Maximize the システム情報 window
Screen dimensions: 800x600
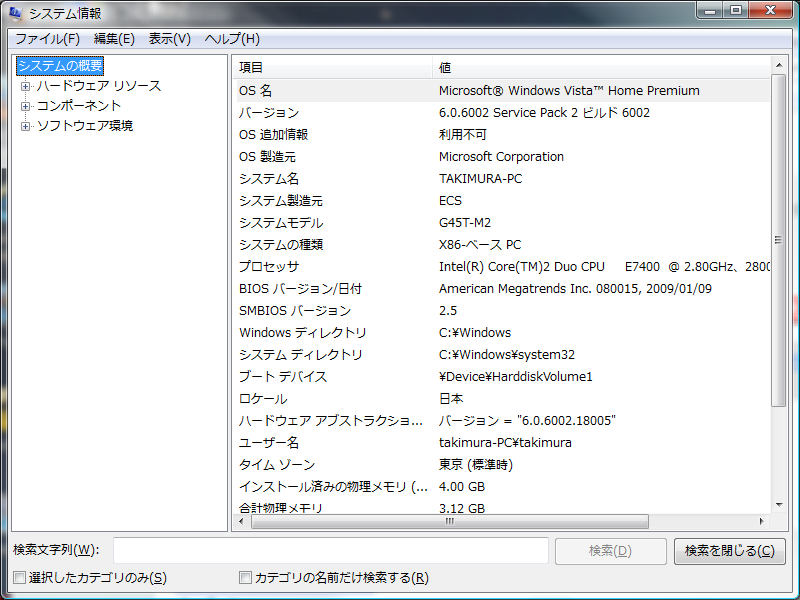[735, 10]
